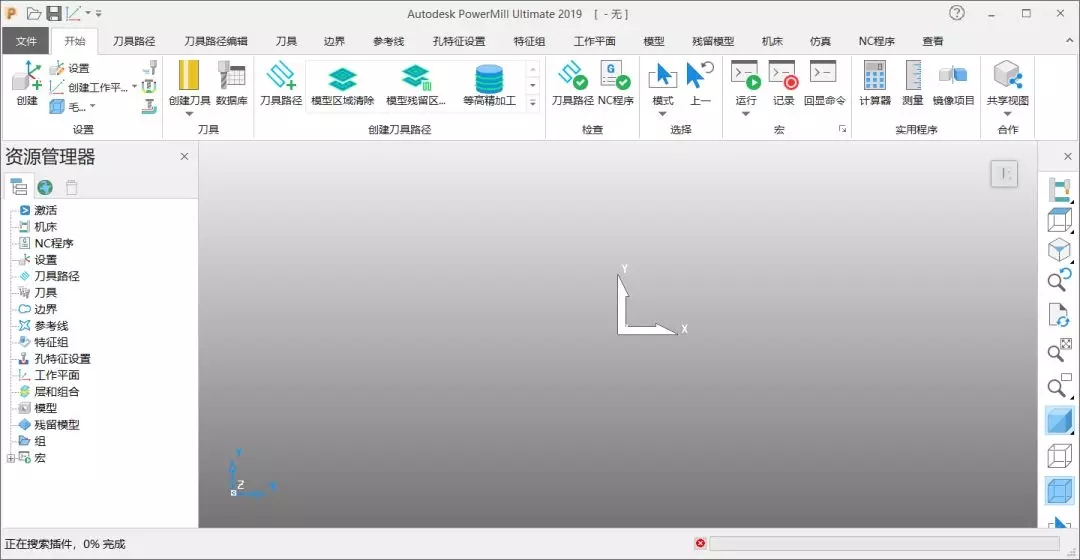Click the Create (创建) project icon
Image resolution: width=1080 pixels, height=560 pixels.
tap(27, 77)
